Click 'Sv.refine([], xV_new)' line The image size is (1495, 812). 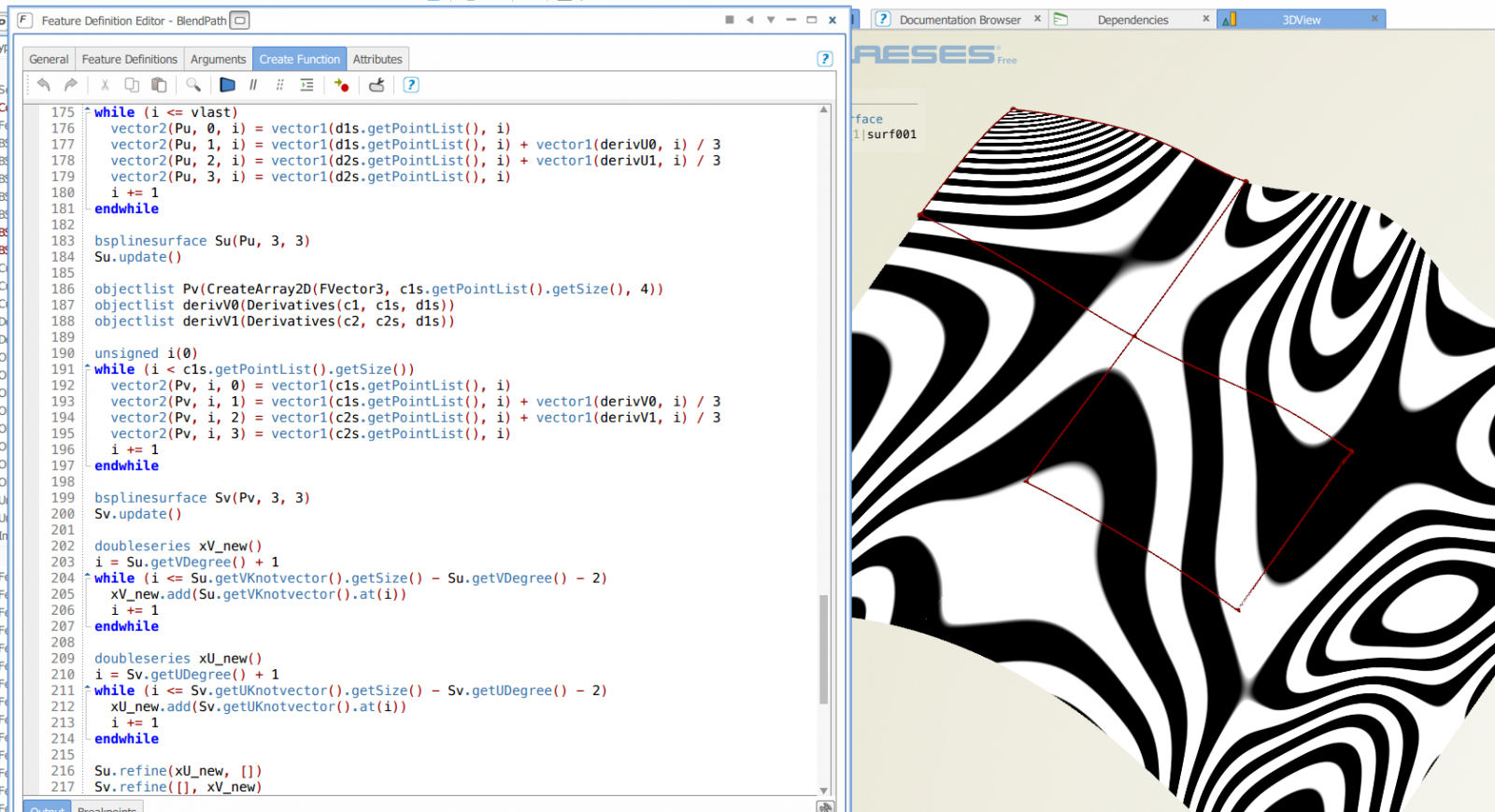(178, 787)
